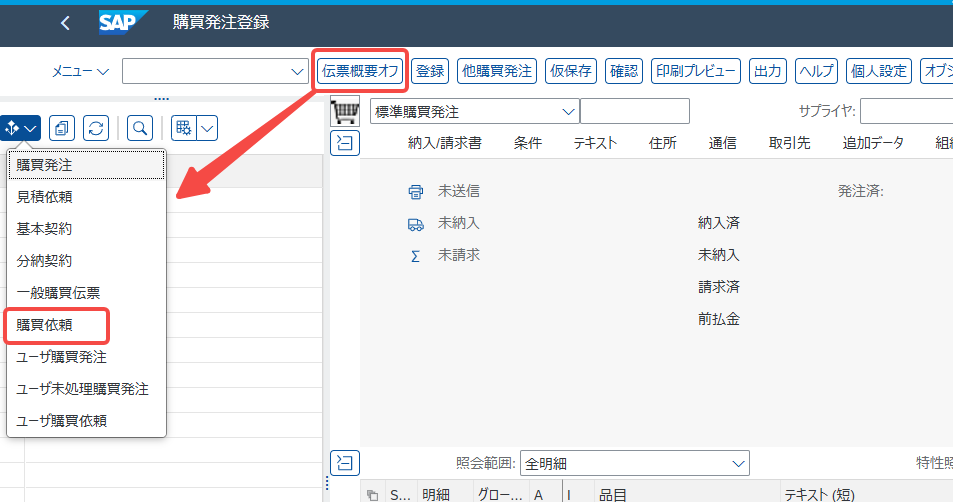This screenshot has width=953, height=502.
Task: Click the 伝票概要オフ button
Action: [x=359, y=71]
